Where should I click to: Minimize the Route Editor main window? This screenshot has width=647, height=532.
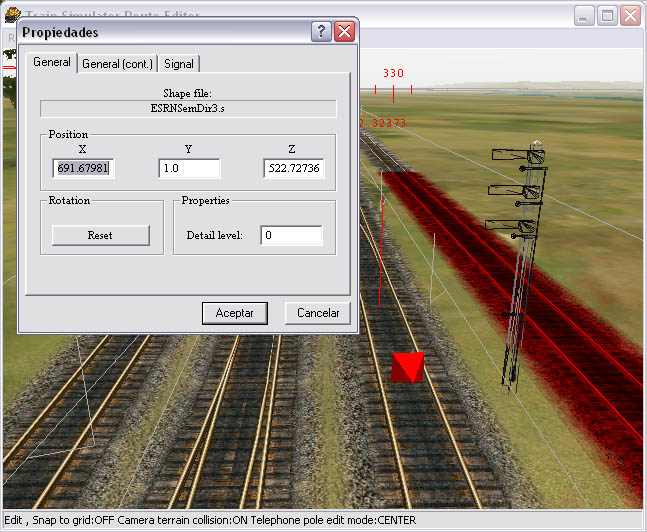584,15
